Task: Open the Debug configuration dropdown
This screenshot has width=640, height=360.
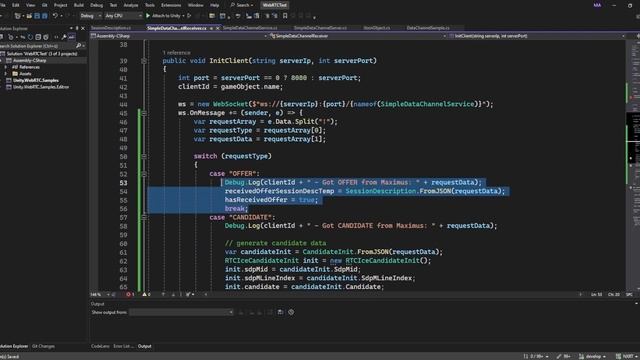Action: pos(90,16)
